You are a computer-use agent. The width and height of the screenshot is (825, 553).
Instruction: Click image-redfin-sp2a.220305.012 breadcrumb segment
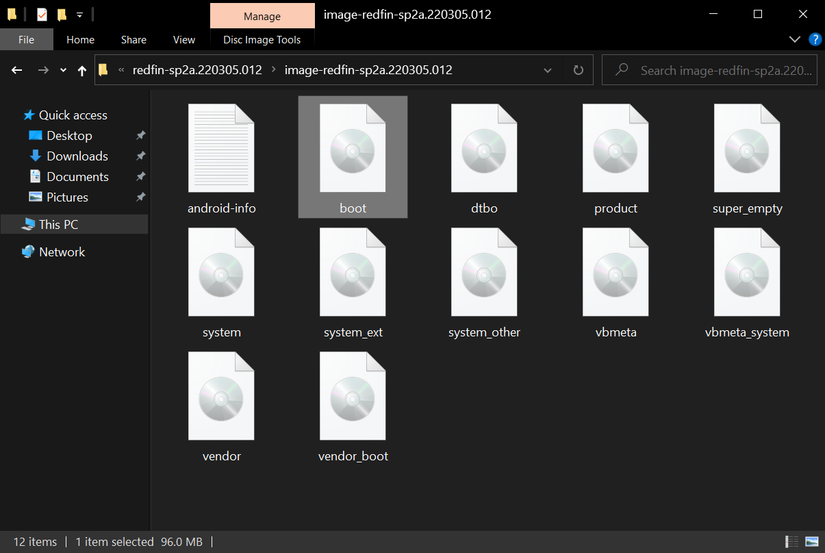click(x=368, y=70)
